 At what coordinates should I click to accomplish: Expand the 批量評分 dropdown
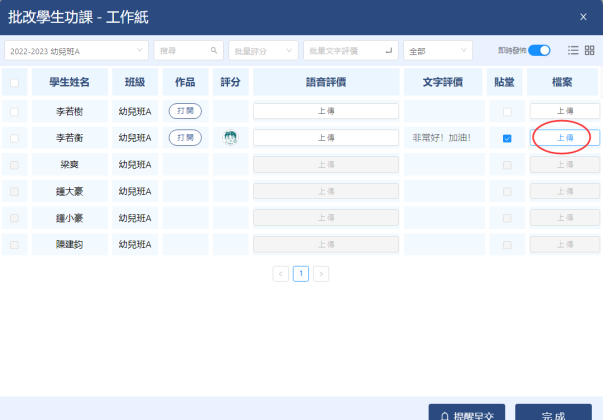(x=263, y=50)
